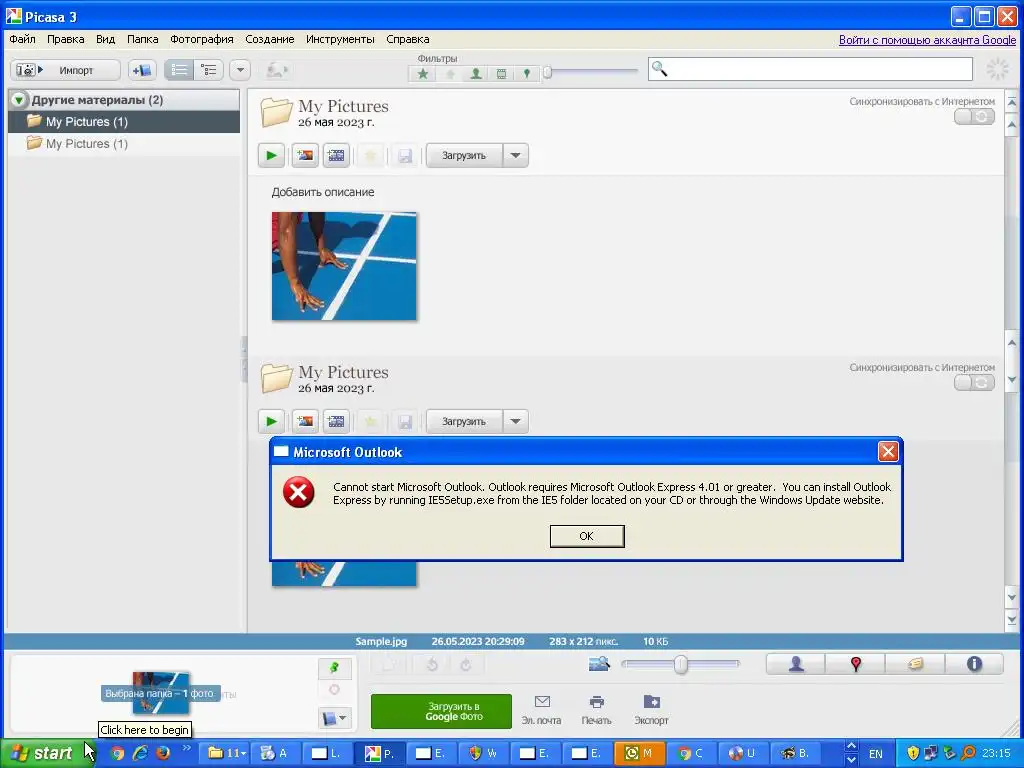Select the second unhighlighted My Pictures (1) folder

tap(124, 143)
